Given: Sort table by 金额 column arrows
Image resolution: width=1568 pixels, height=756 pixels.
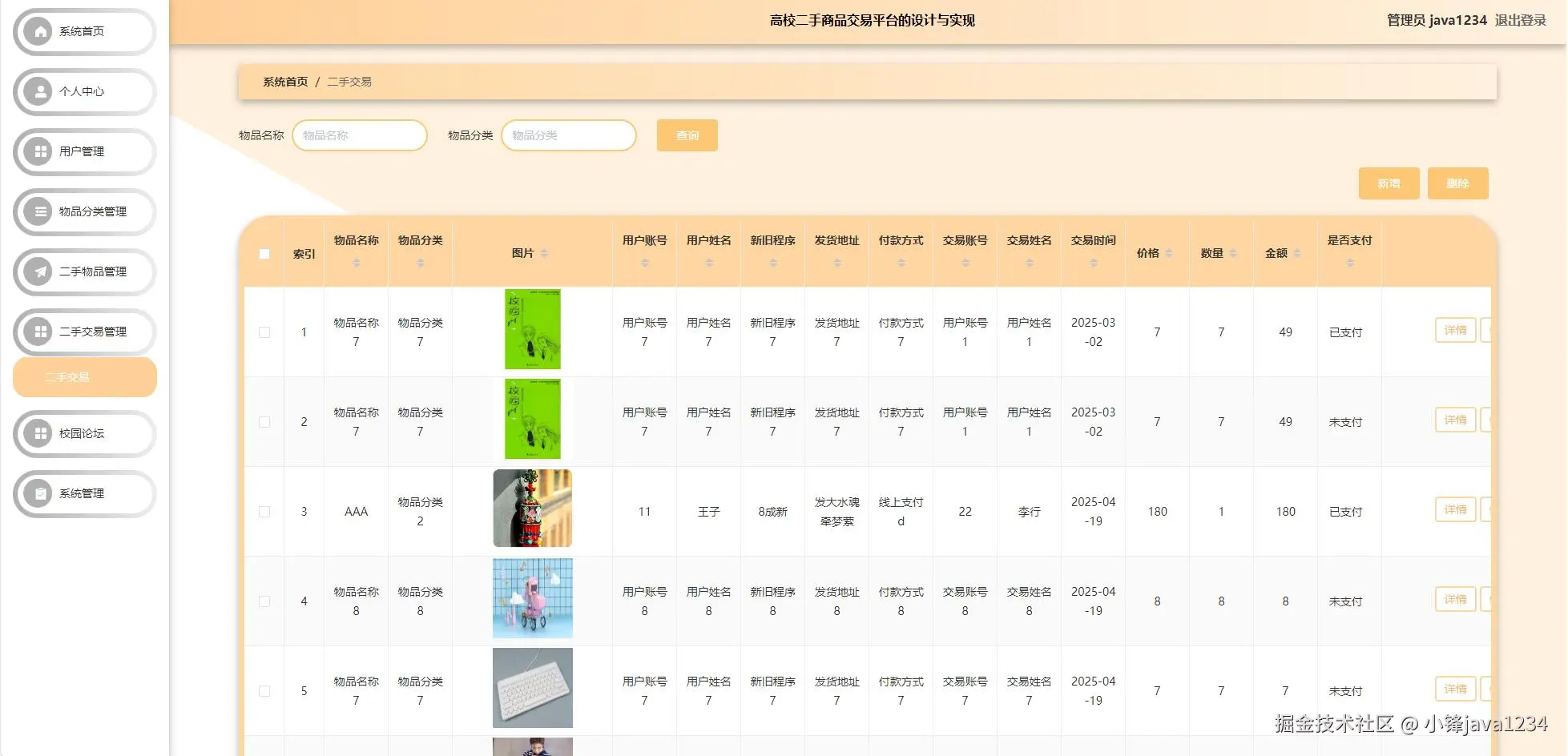Looking at the screenshot, I should click(1297, 253).
